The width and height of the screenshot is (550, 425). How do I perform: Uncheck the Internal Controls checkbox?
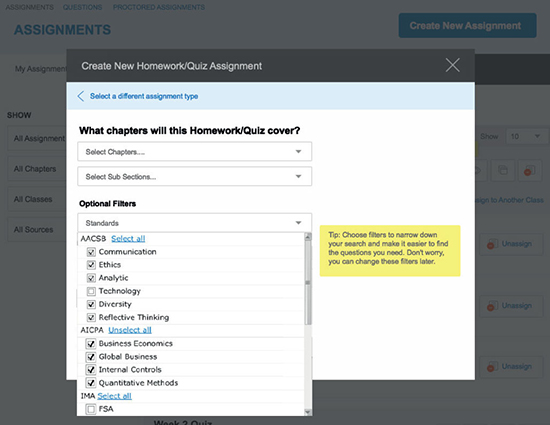(x=91, y=370)
